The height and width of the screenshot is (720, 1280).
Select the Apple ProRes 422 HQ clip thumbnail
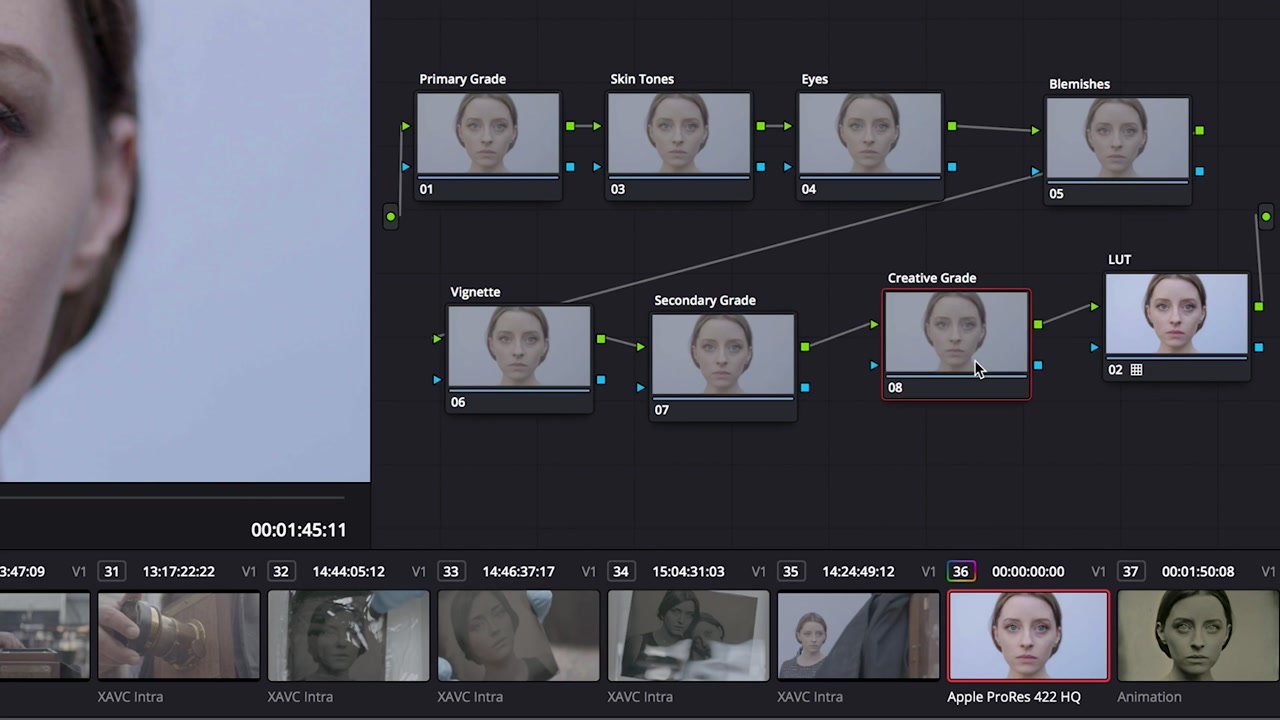(1028, 635)
